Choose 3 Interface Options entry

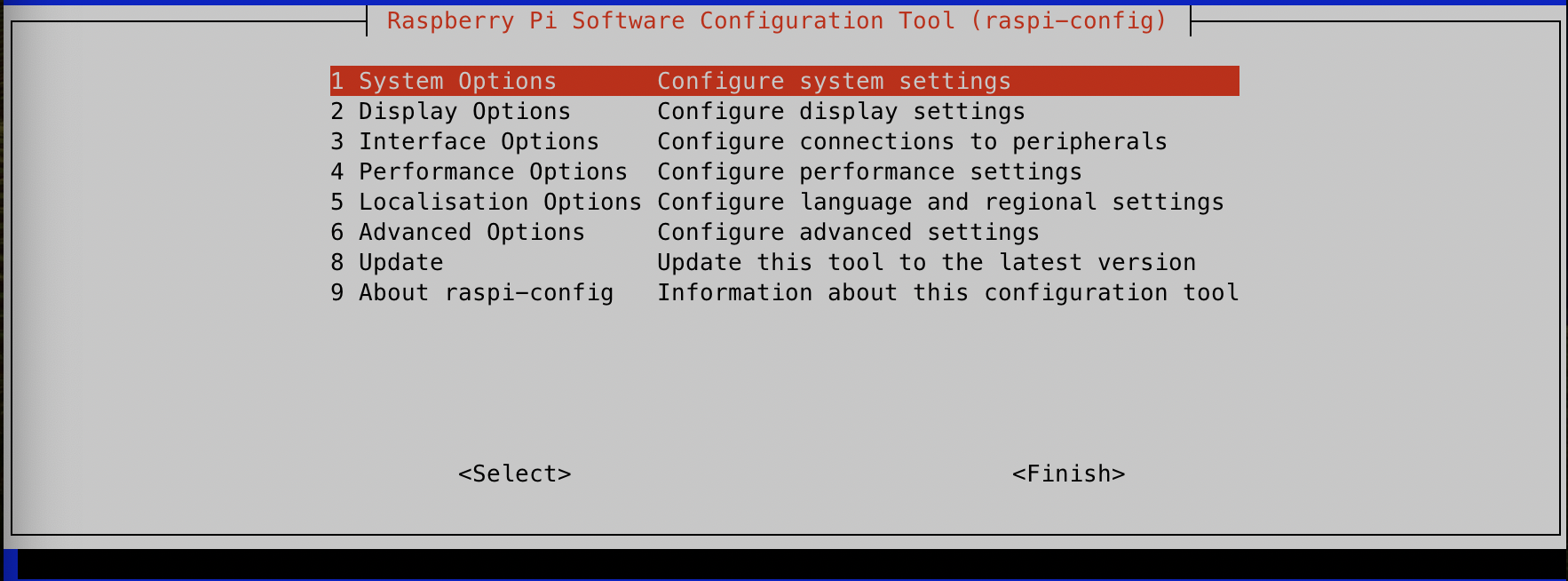465,141
